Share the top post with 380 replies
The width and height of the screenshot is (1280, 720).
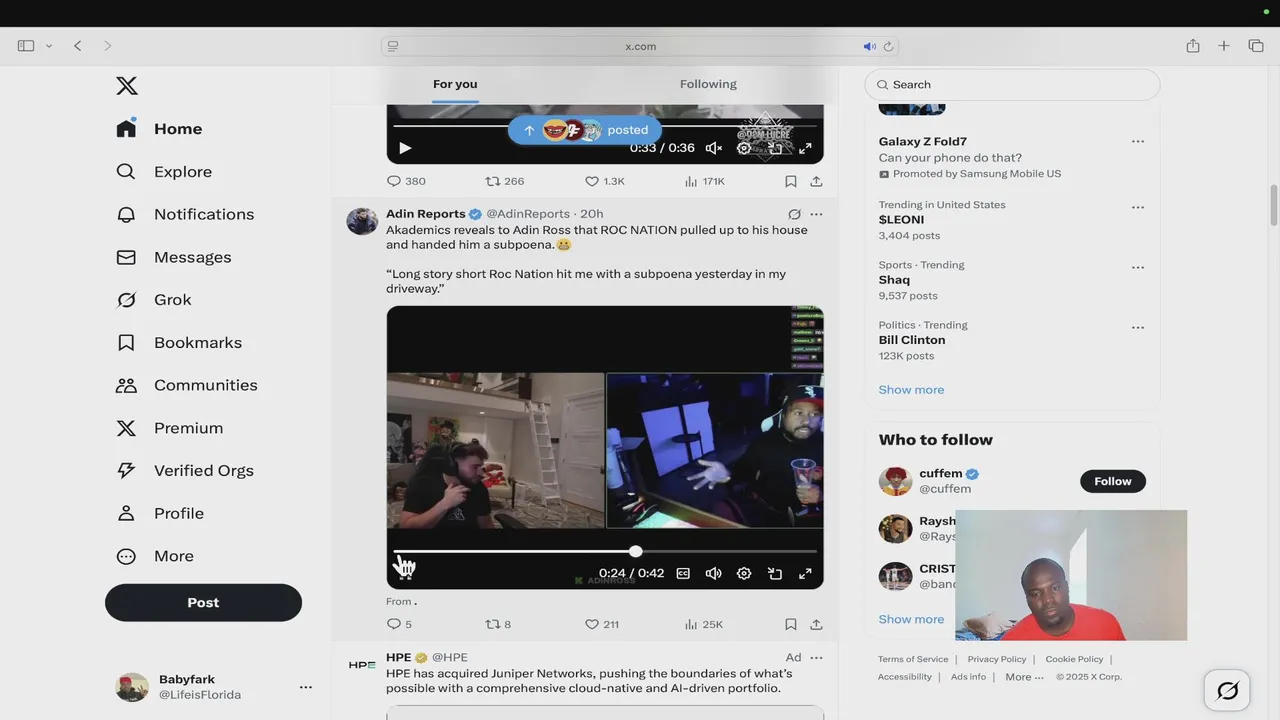click(x=816, y=181)
